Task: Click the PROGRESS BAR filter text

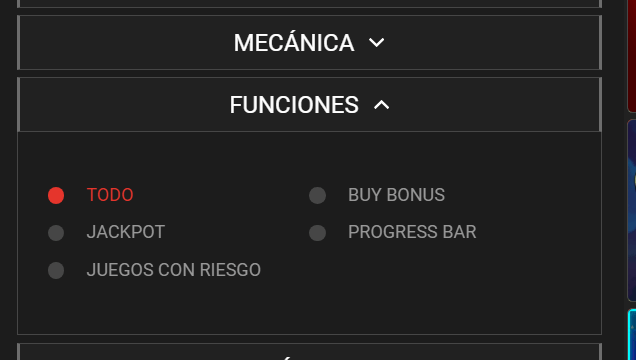Action: [412, 232]
